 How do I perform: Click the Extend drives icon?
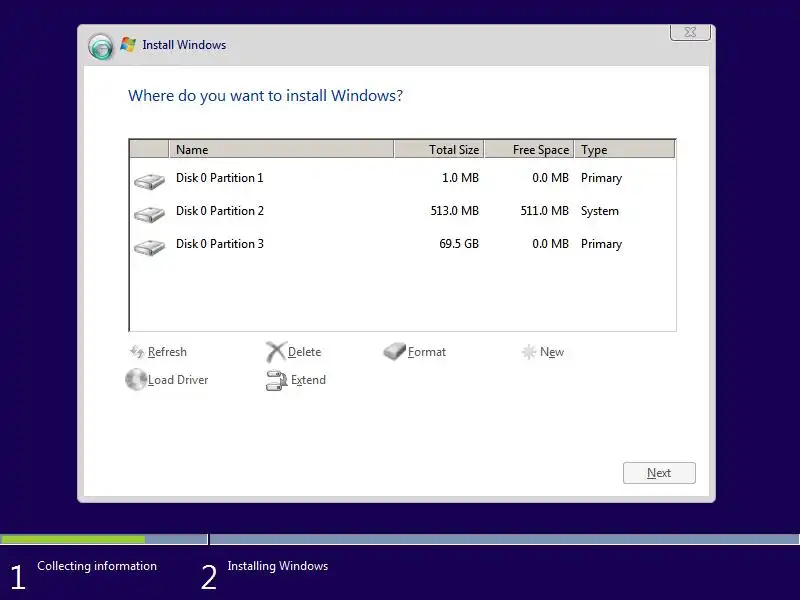pos(277,381)
